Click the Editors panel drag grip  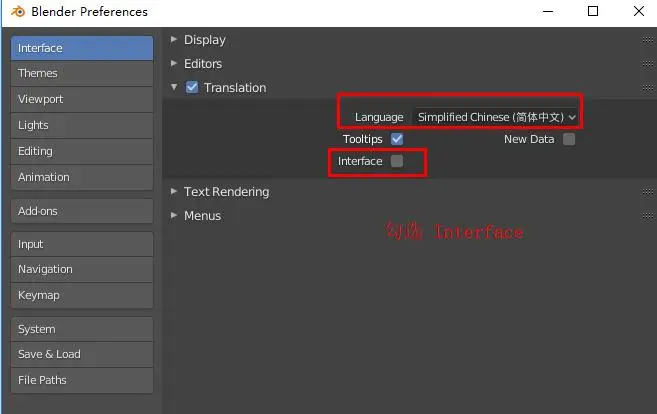(x=647, y=64)
